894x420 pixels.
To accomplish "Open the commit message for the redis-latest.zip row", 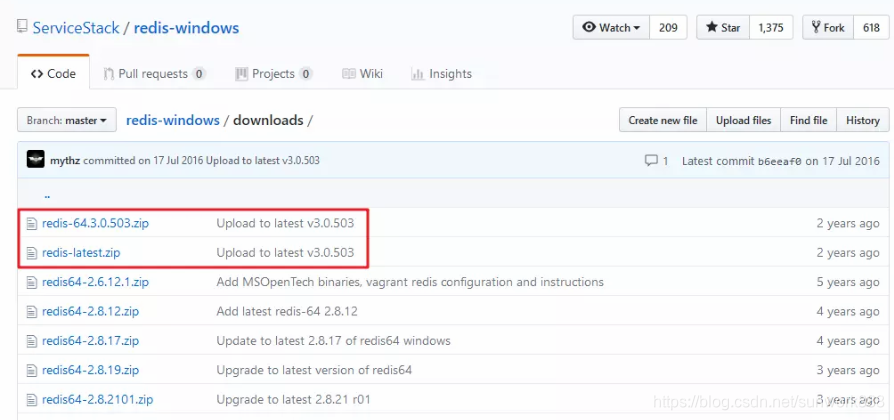I will pos(285,253).
